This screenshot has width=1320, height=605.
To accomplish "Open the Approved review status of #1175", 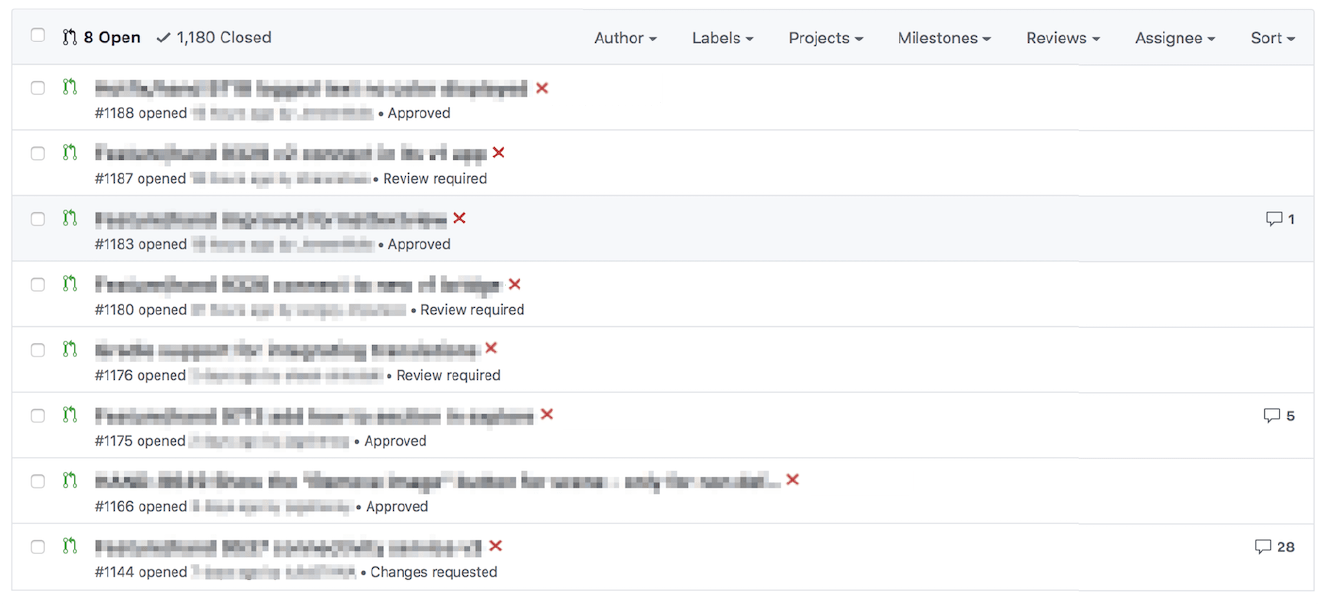I will tap(395, 441).
